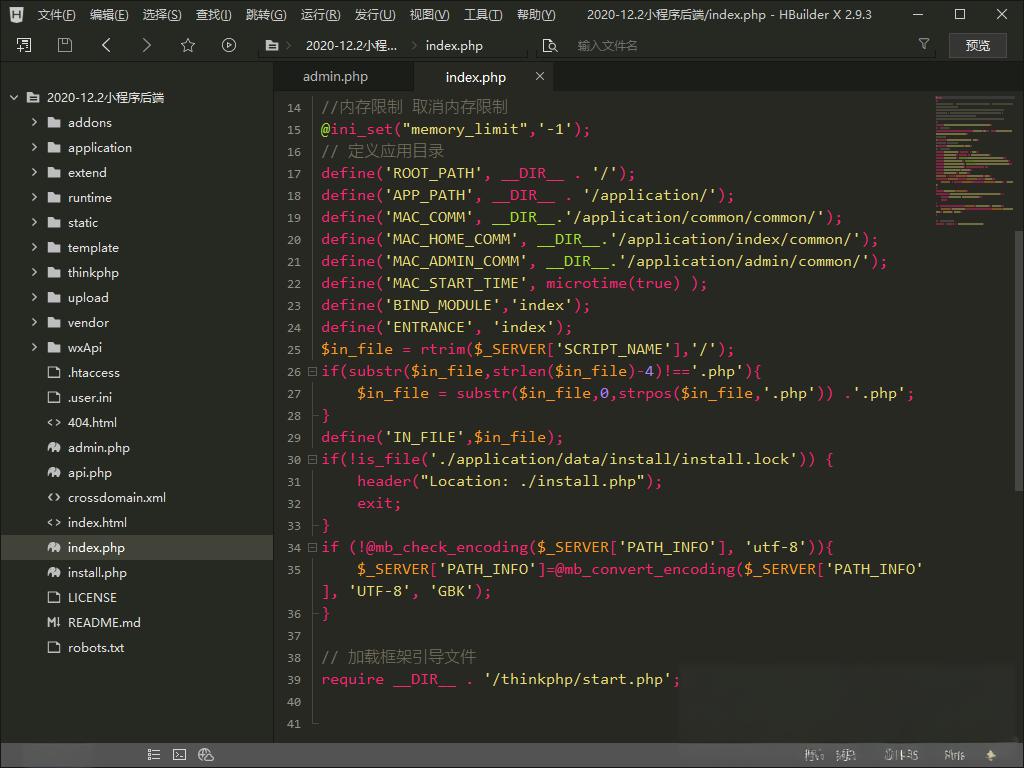
Task: Click the install.php file icon in tree
Action: [x=54, y=572]
